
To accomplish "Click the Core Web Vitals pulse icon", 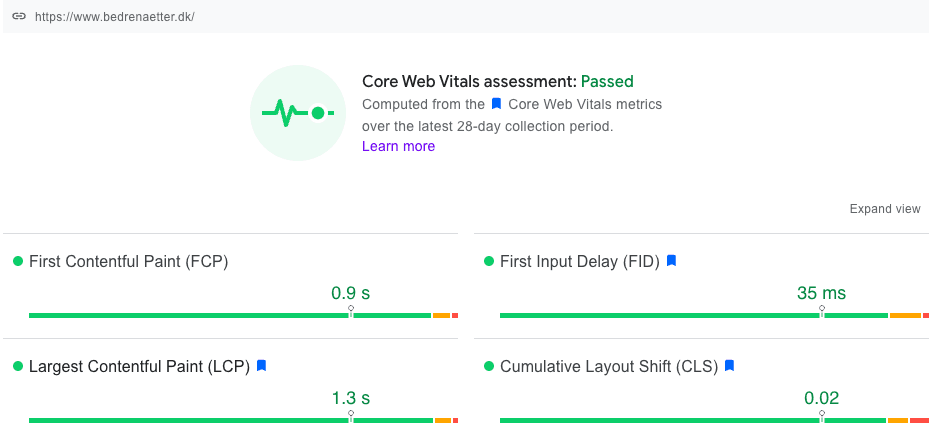I will pyautogui.click(x=297, y=113).
